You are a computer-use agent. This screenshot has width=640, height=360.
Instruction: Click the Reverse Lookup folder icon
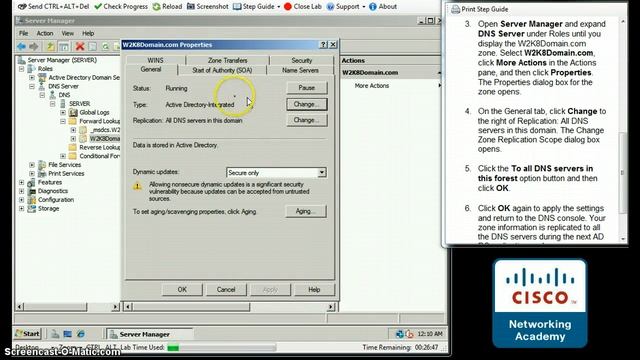pyautogui.click(x=73, y=147)
